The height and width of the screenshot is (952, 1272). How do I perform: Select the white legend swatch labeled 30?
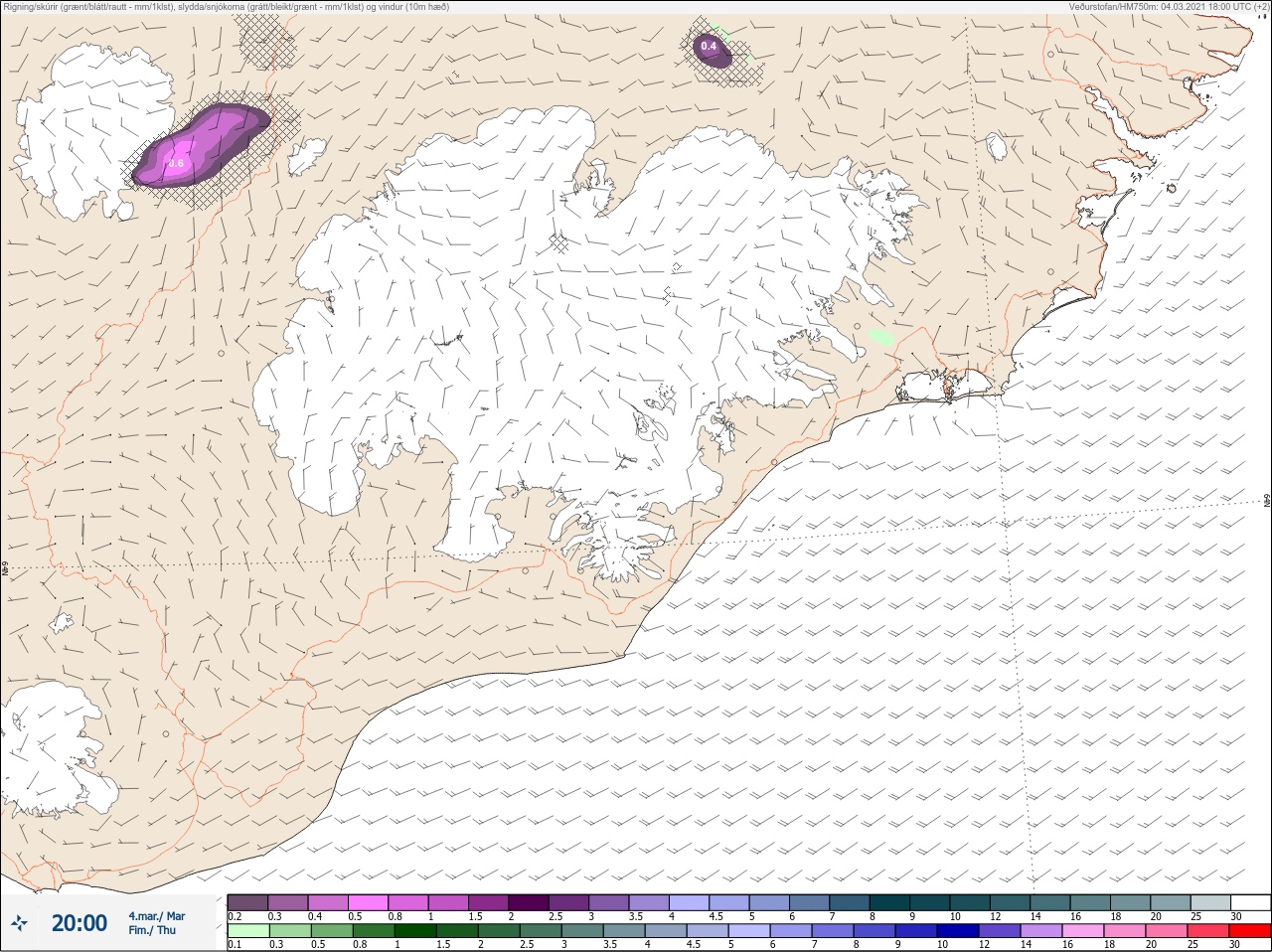pos(1250,902)
